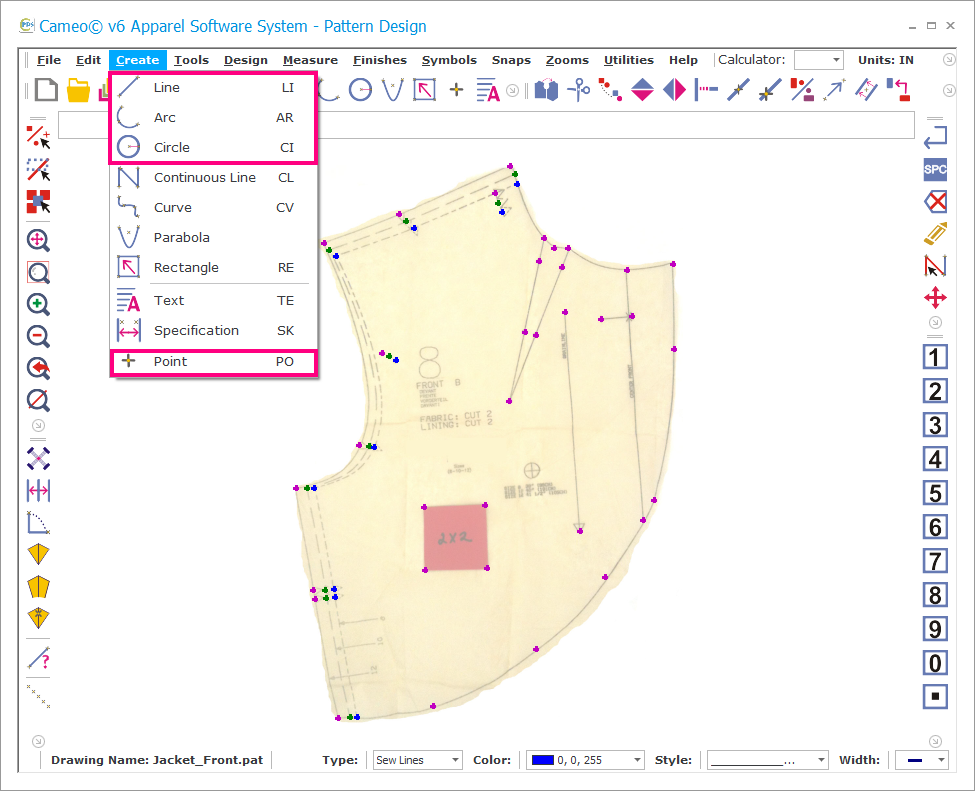Choose Arc from the Create menu

(213, 118)
